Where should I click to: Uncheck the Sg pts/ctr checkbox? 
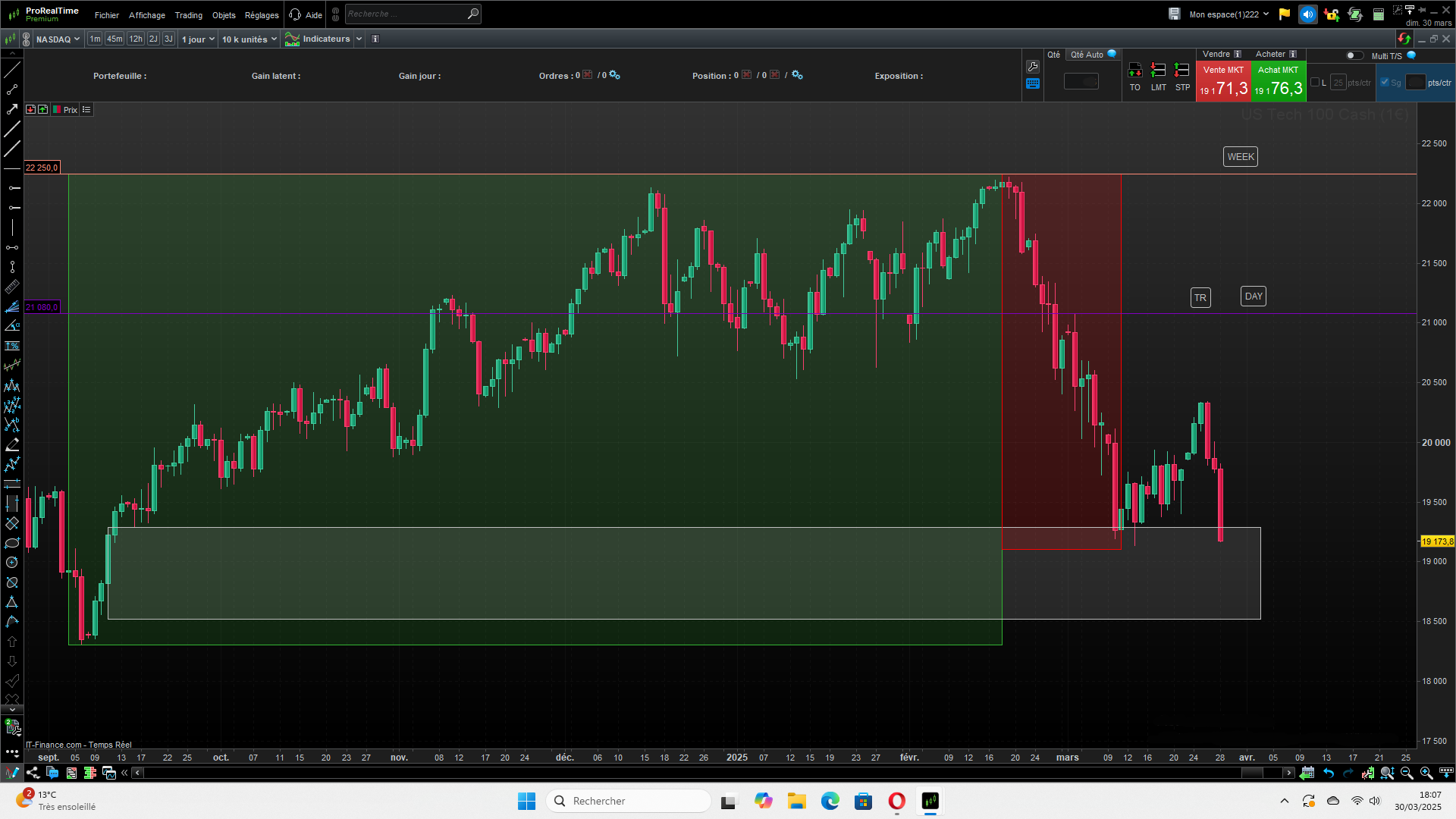pos(1385,83)
